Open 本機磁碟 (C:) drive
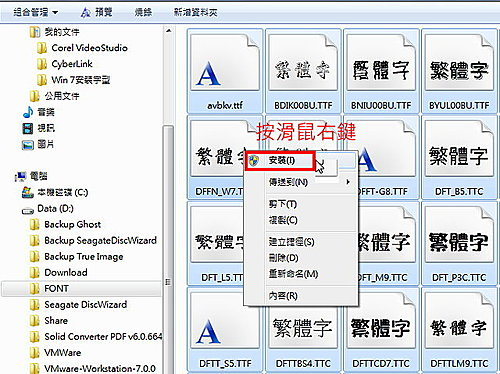Image resolution: width=500 pixels, height=374 pixels. pos(55,193)
